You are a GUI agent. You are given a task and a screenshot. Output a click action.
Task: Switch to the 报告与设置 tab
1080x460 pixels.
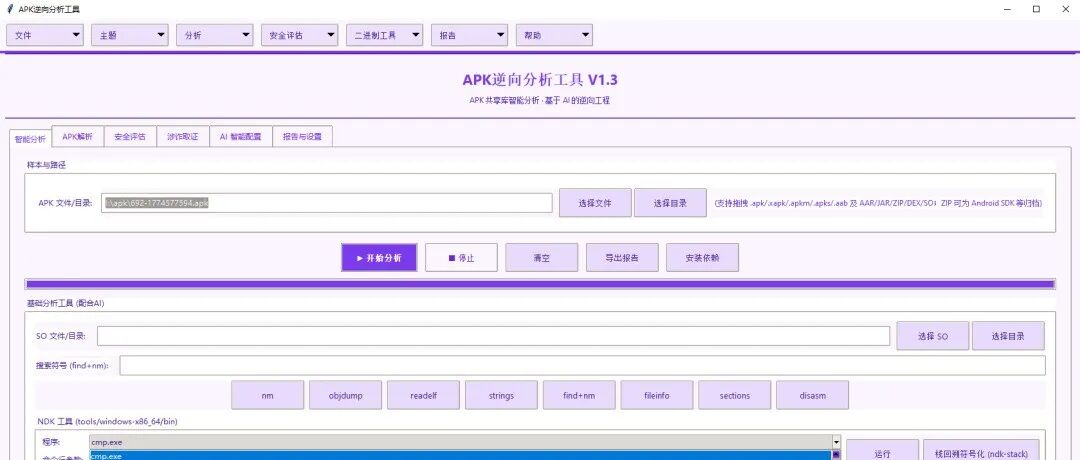(303, 136)
